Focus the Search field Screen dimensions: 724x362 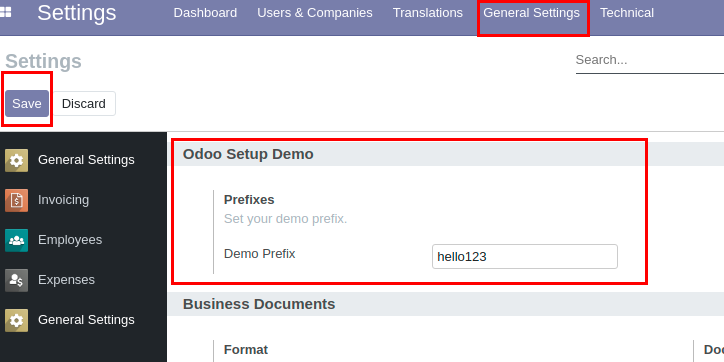(x=650, y=60)
